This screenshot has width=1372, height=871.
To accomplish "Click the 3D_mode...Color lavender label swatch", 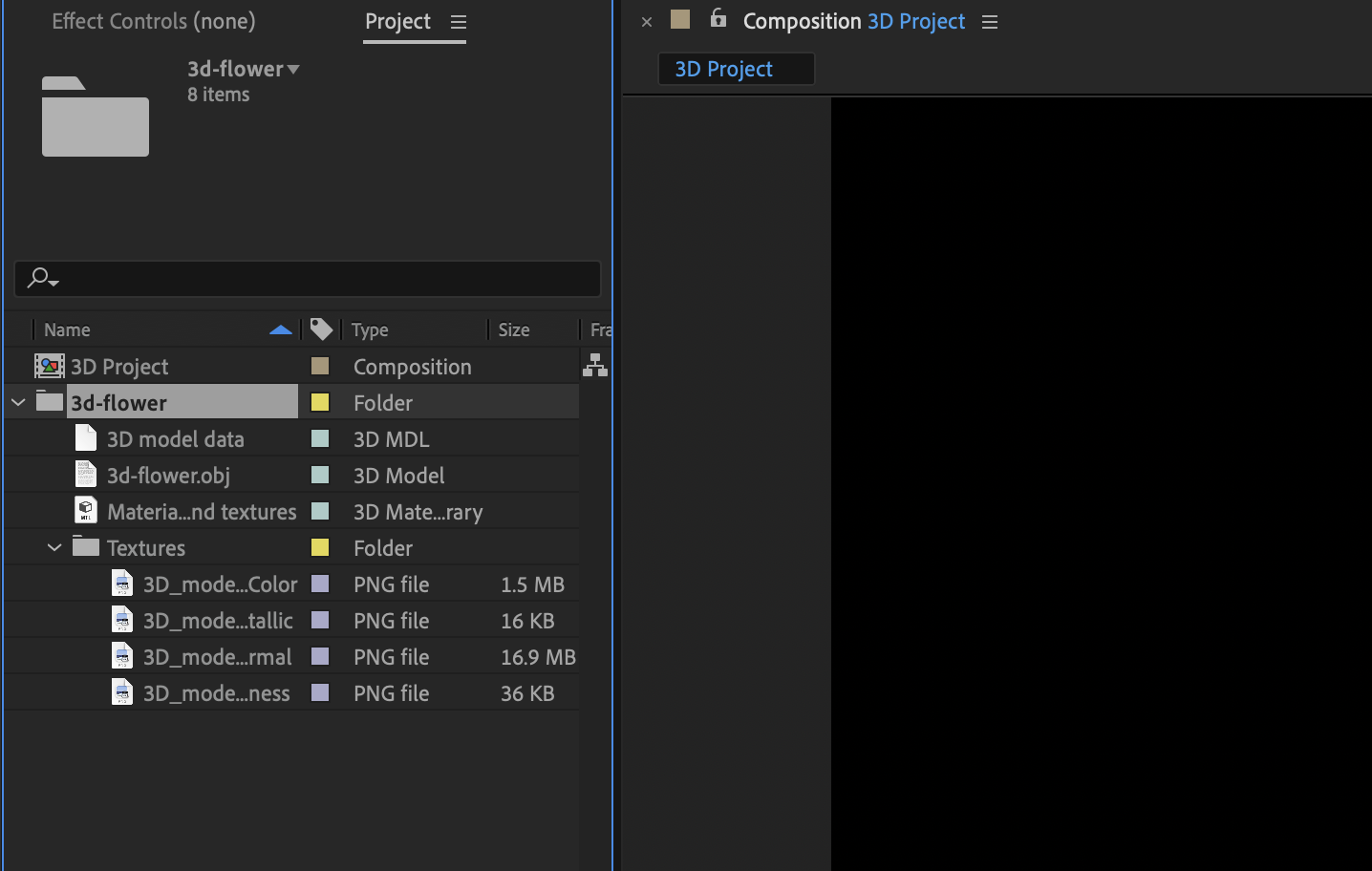I will click(x=320, y=584).
